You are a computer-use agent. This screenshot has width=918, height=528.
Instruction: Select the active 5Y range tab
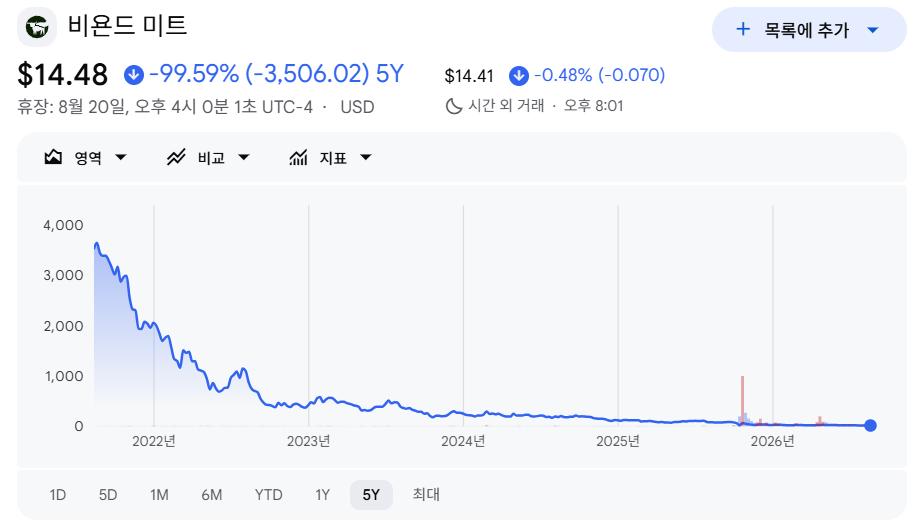(371, 495)
